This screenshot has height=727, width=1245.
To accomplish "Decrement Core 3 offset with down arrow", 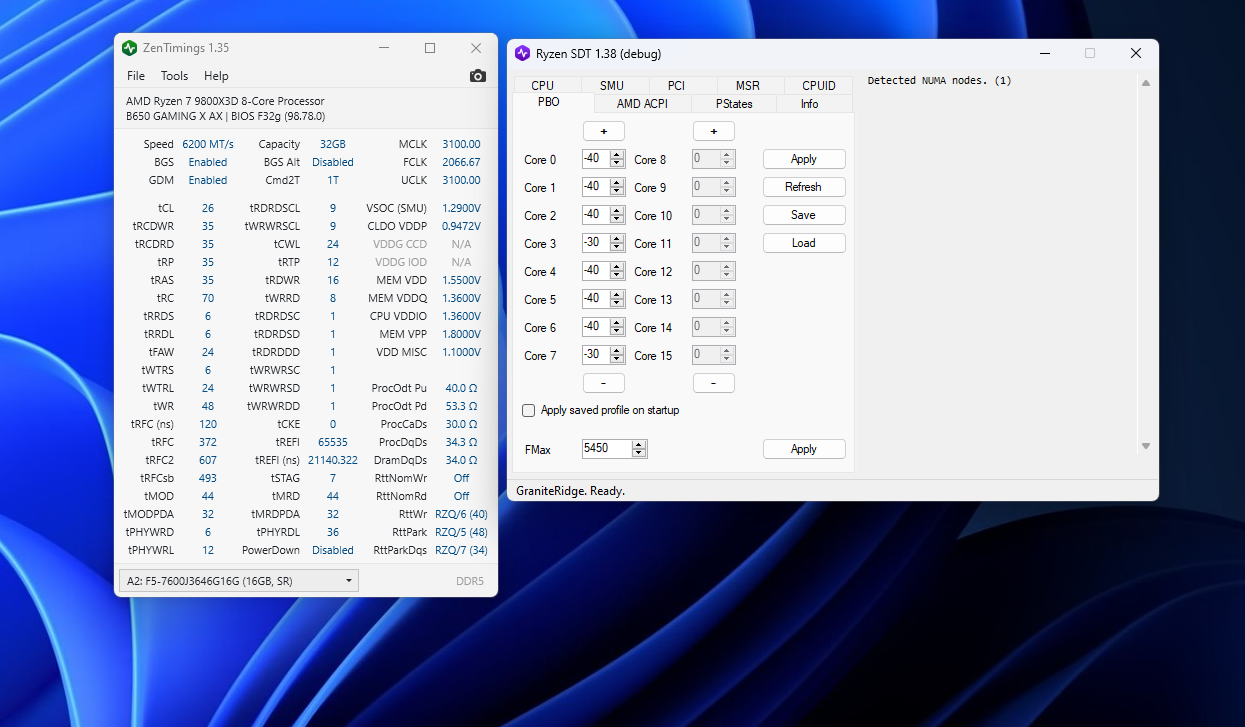I will [x=617, y=247].
